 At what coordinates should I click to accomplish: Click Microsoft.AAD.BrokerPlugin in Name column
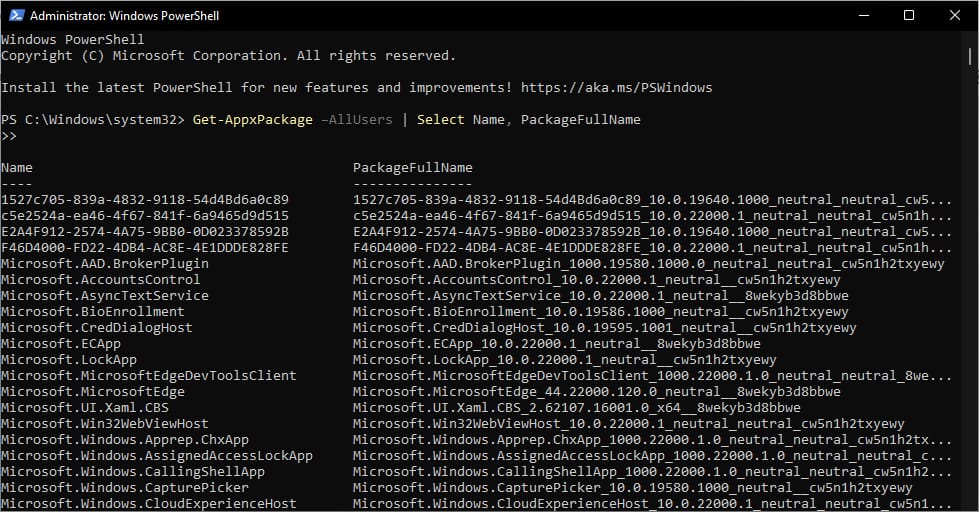(105, 263)
